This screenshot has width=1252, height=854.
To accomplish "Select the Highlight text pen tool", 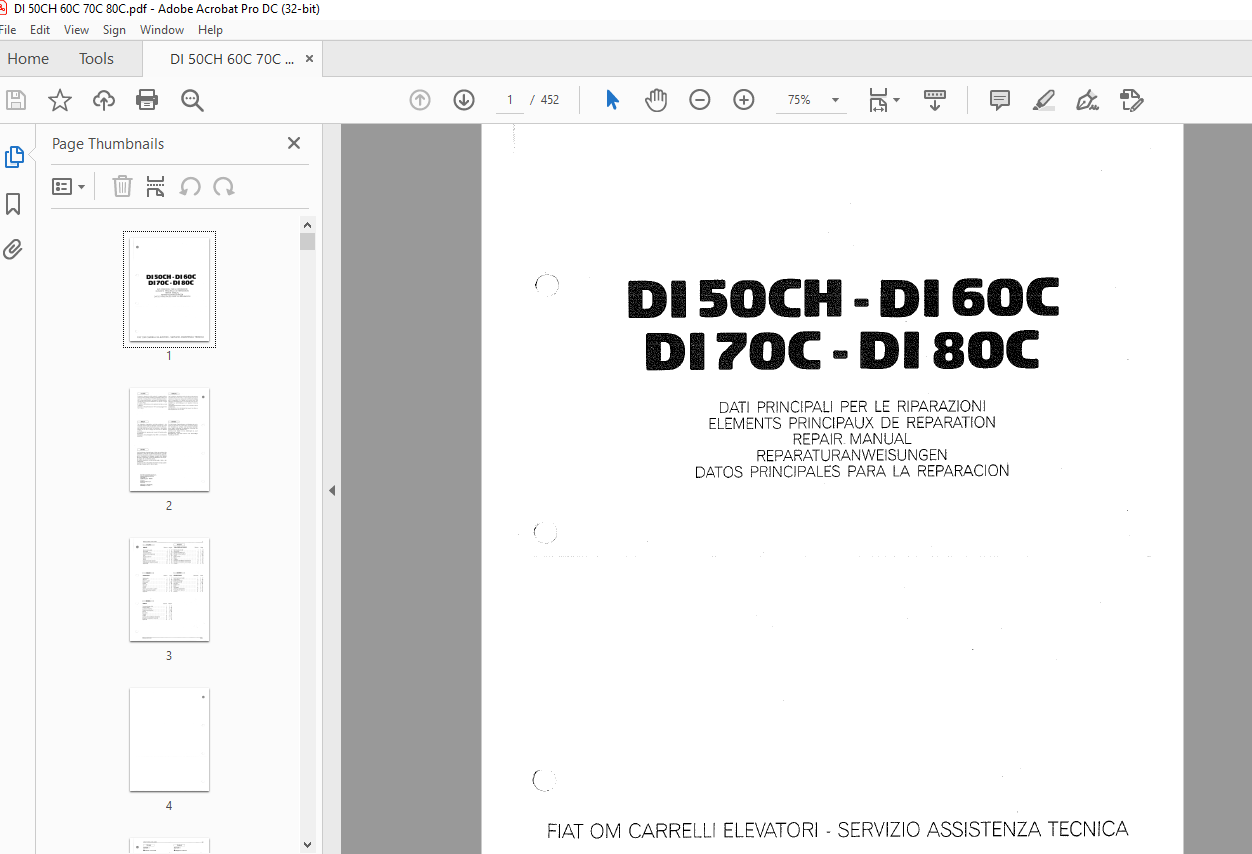I will tap(1044, 100).
